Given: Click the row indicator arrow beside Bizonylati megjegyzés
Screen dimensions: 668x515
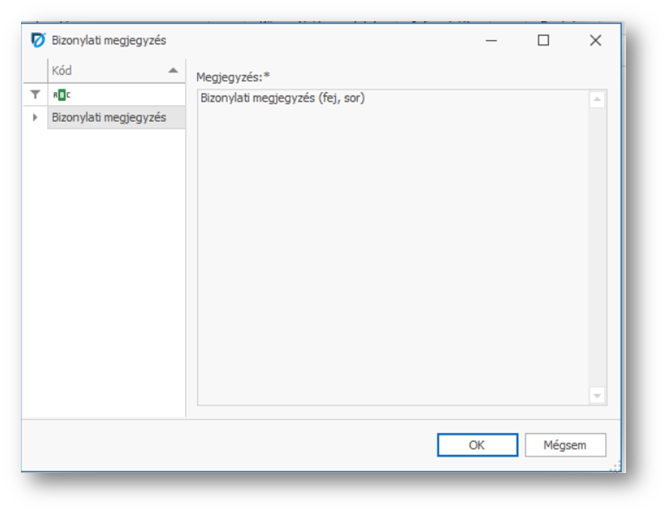Looking at the screenshot, I should [x=35, y=118].
